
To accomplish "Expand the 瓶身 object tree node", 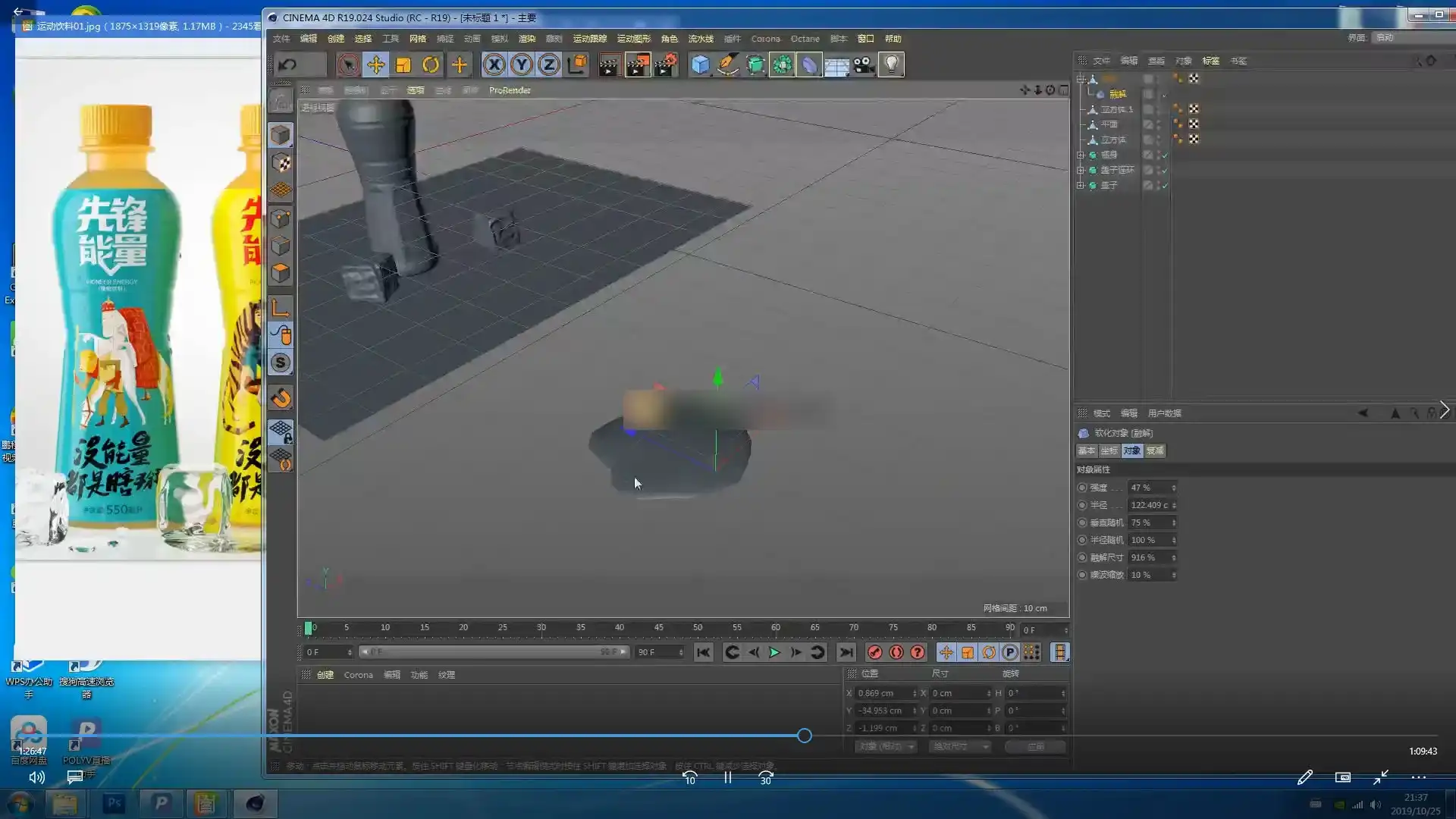I will (x=1081, y=155).
